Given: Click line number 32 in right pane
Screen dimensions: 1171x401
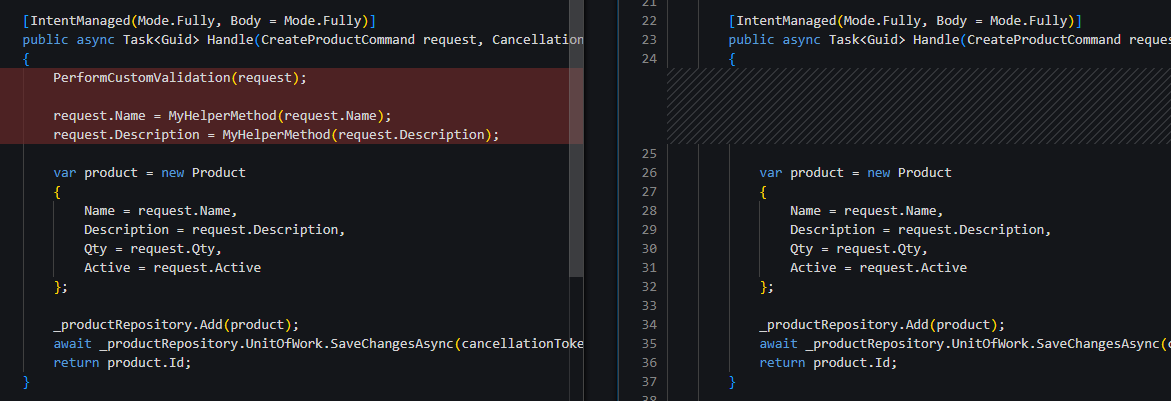Looking at the screenshot, I should (x=648, y=287).
